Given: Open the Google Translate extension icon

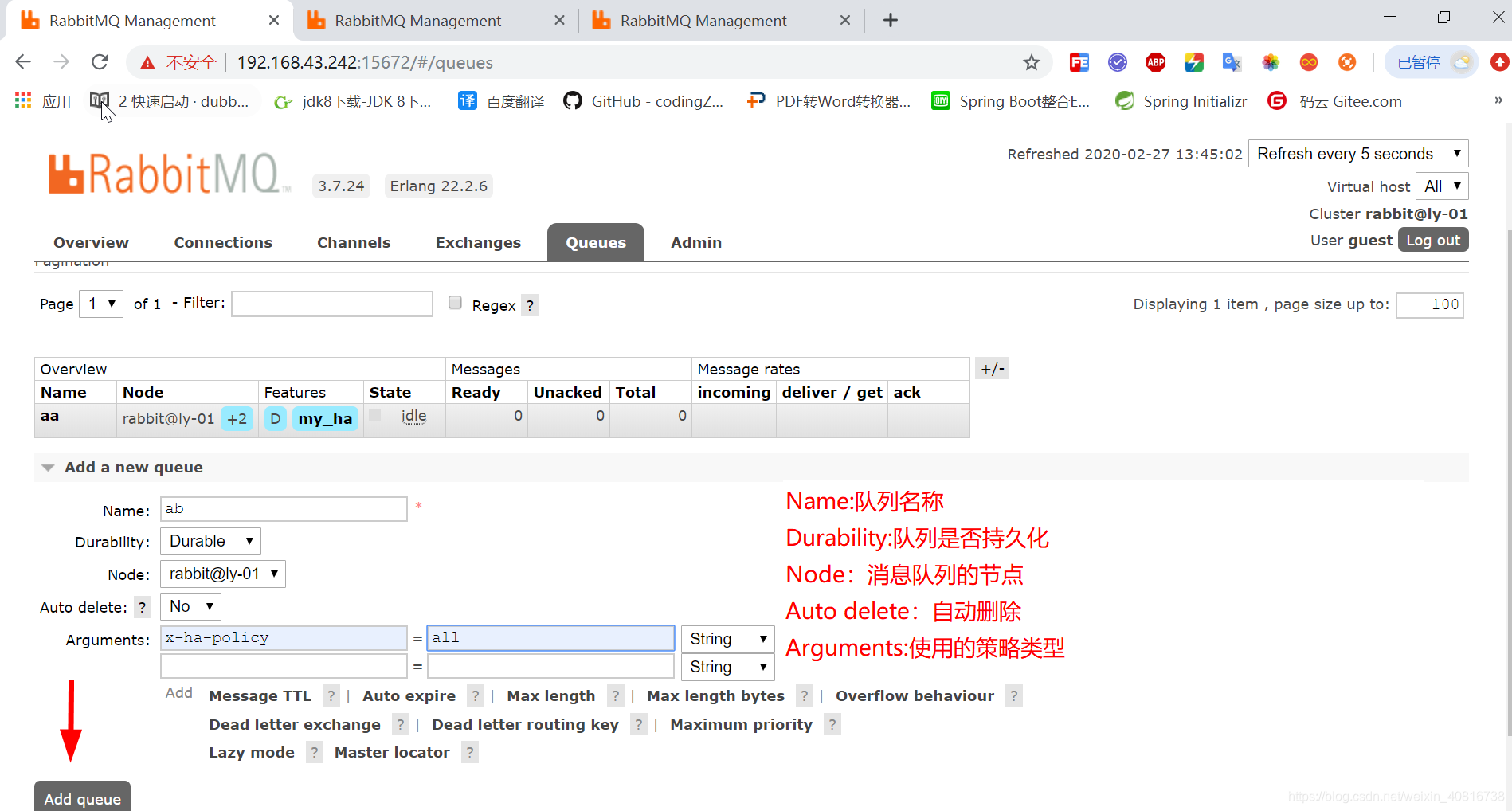Looking at the screenshot, I should (x=1232, y=62).
